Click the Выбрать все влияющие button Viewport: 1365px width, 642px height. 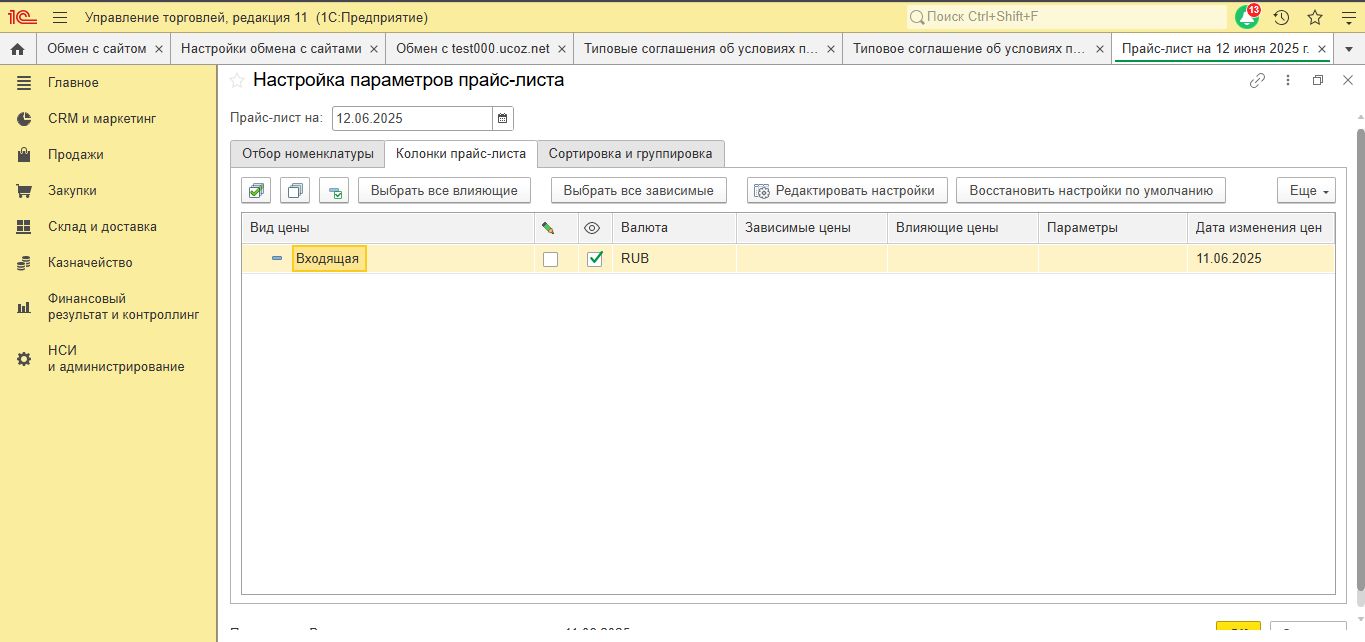pyautogui.click(x=444, y=190)
